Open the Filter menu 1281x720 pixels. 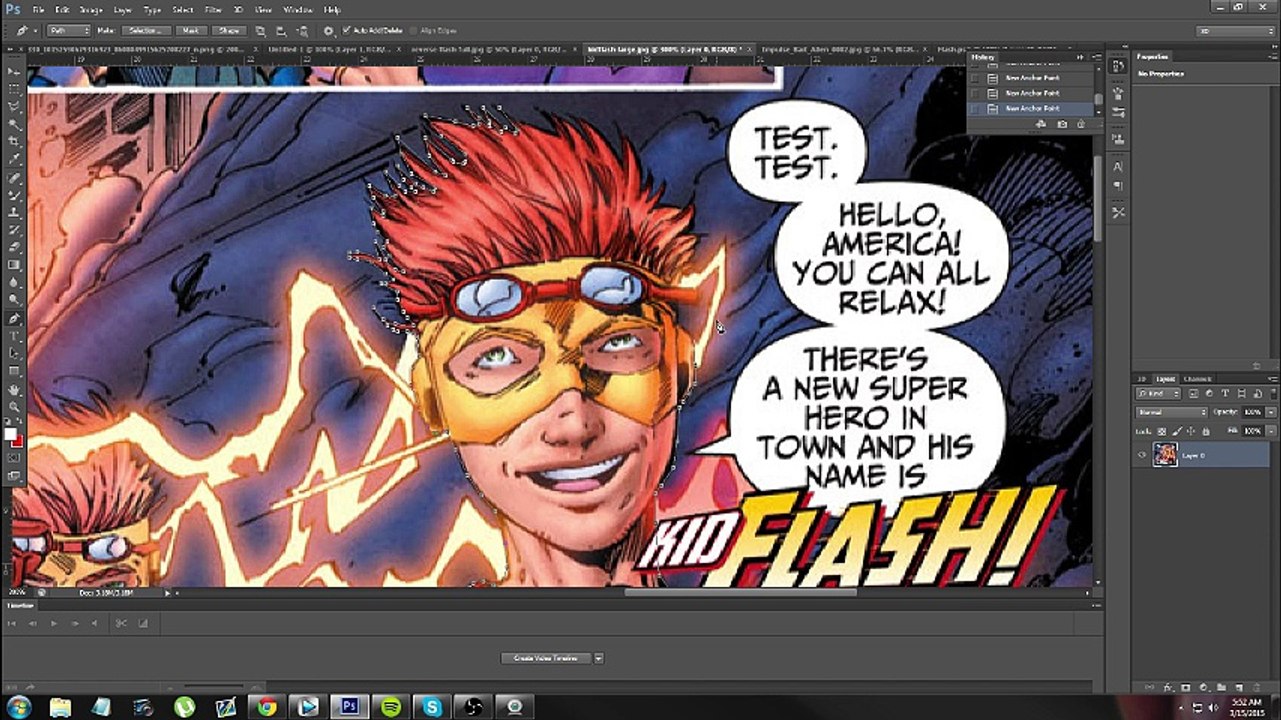coord(213,9)
